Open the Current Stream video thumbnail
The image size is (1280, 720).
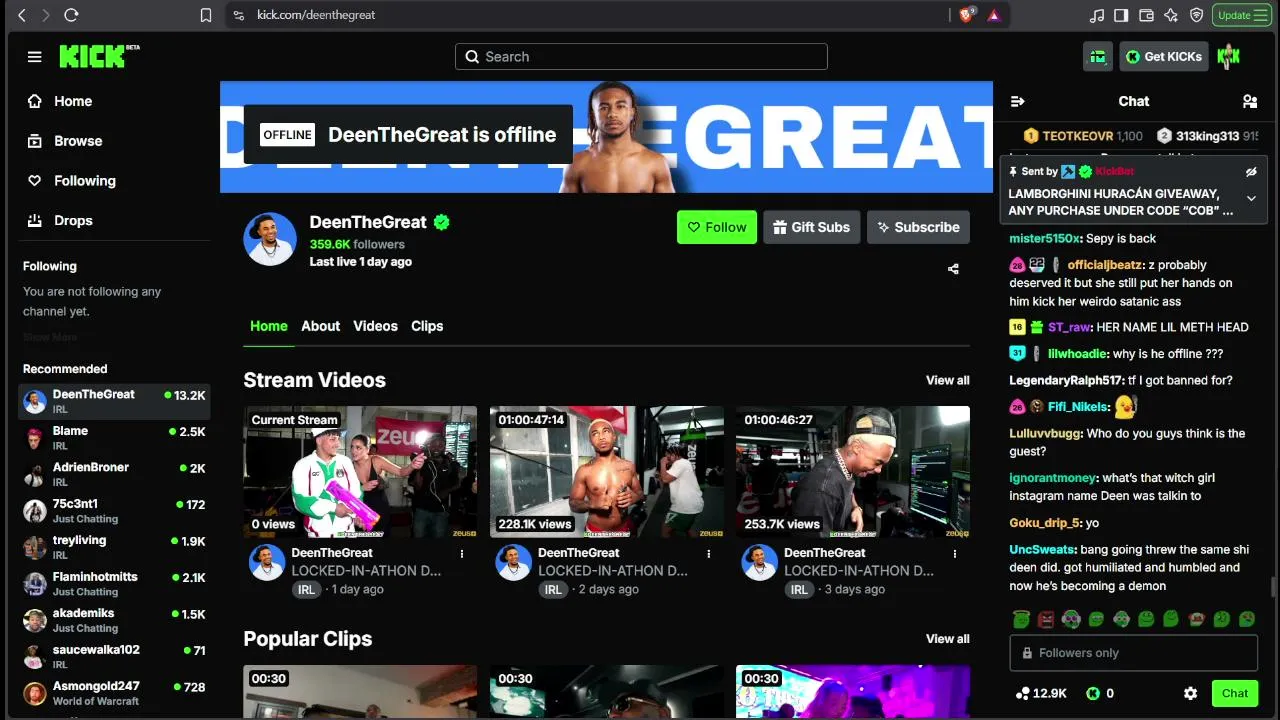coord(360,472)
